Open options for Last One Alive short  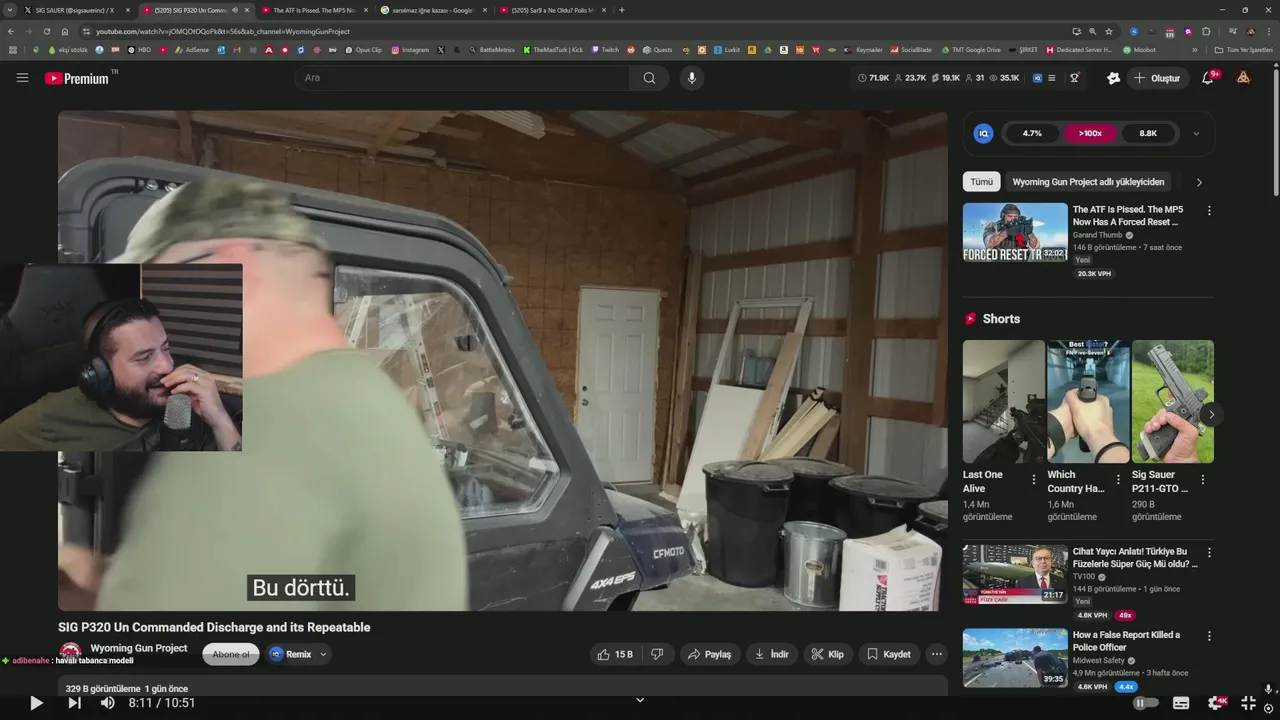1034,480
